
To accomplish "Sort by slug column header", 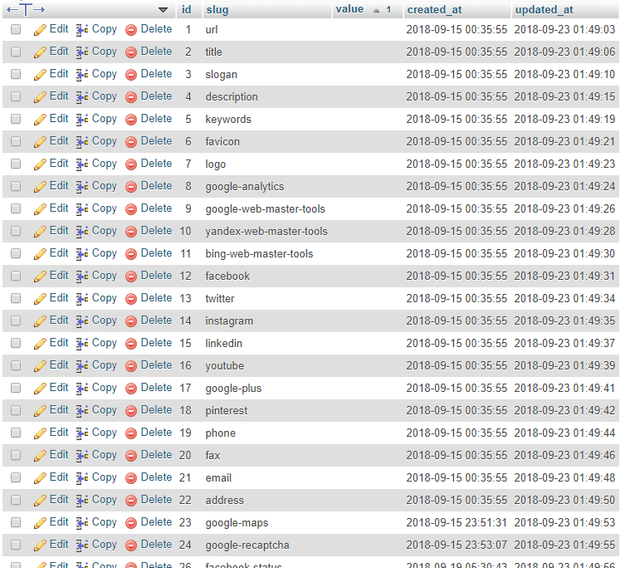I will pyautogui.click(x=217, y=10).
